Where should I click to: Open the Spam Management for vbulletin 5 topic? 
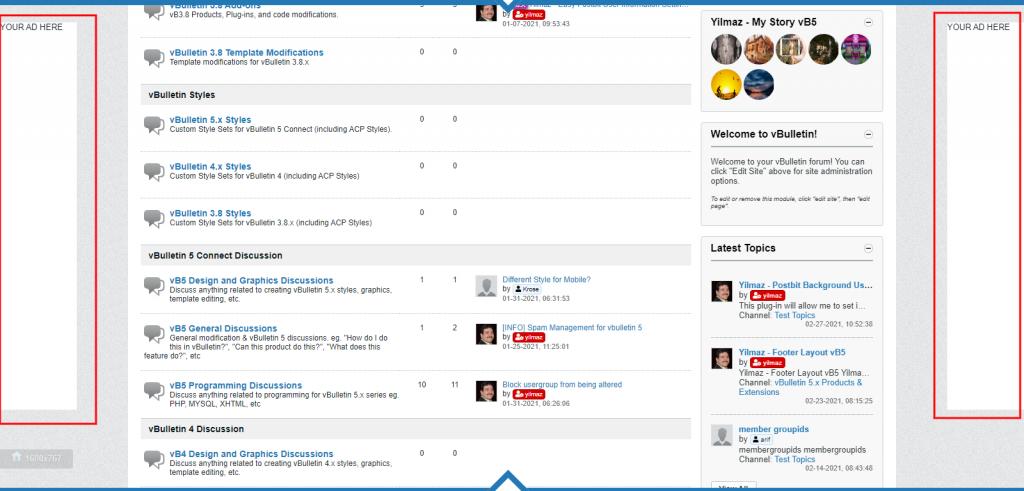coord(572,328)
